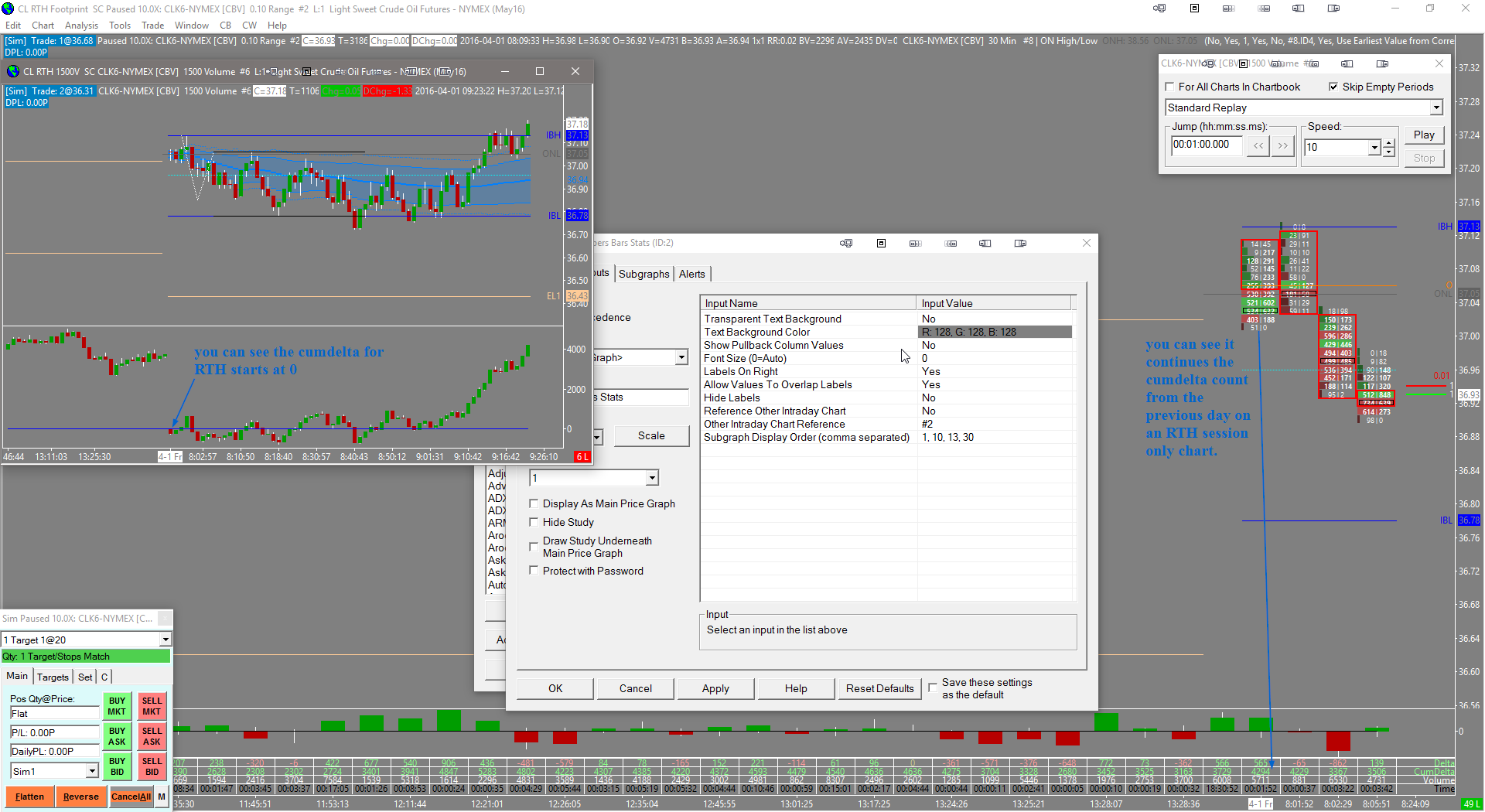Screen dimensions: 1485x812
Task: Click the Cancel button in Study Settings
Action: pyautogui.click(x=636, y=688)
